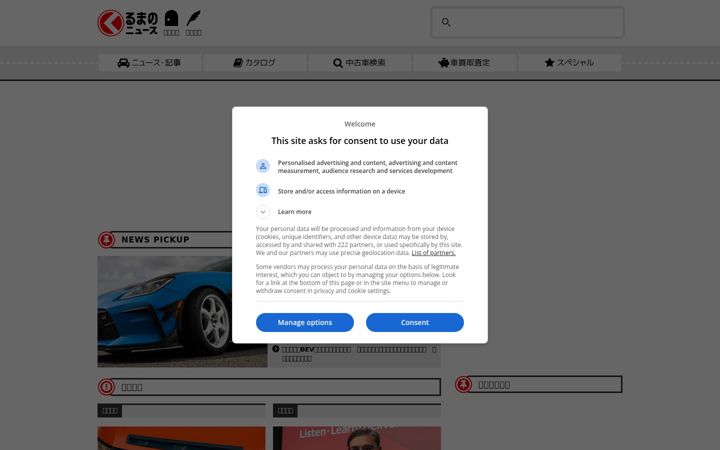720x450 pixels.
Task: Click the car icon in navigation
Action: point(123,62)
